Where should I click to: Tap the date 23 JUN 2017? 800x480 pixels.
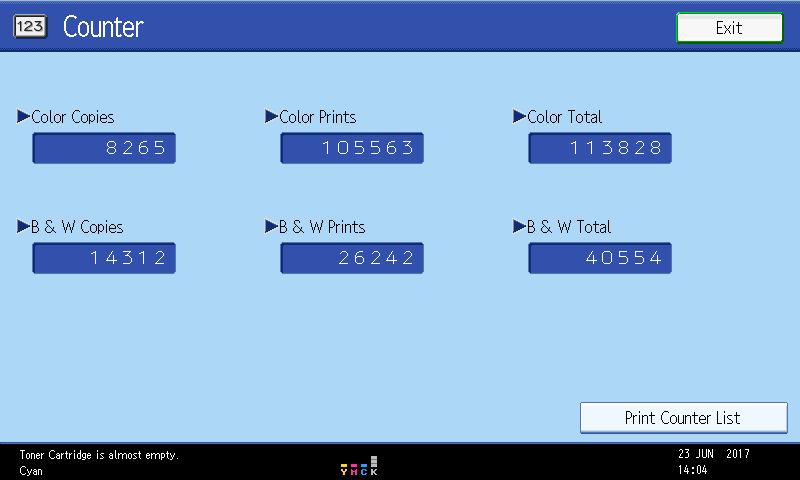713,454
